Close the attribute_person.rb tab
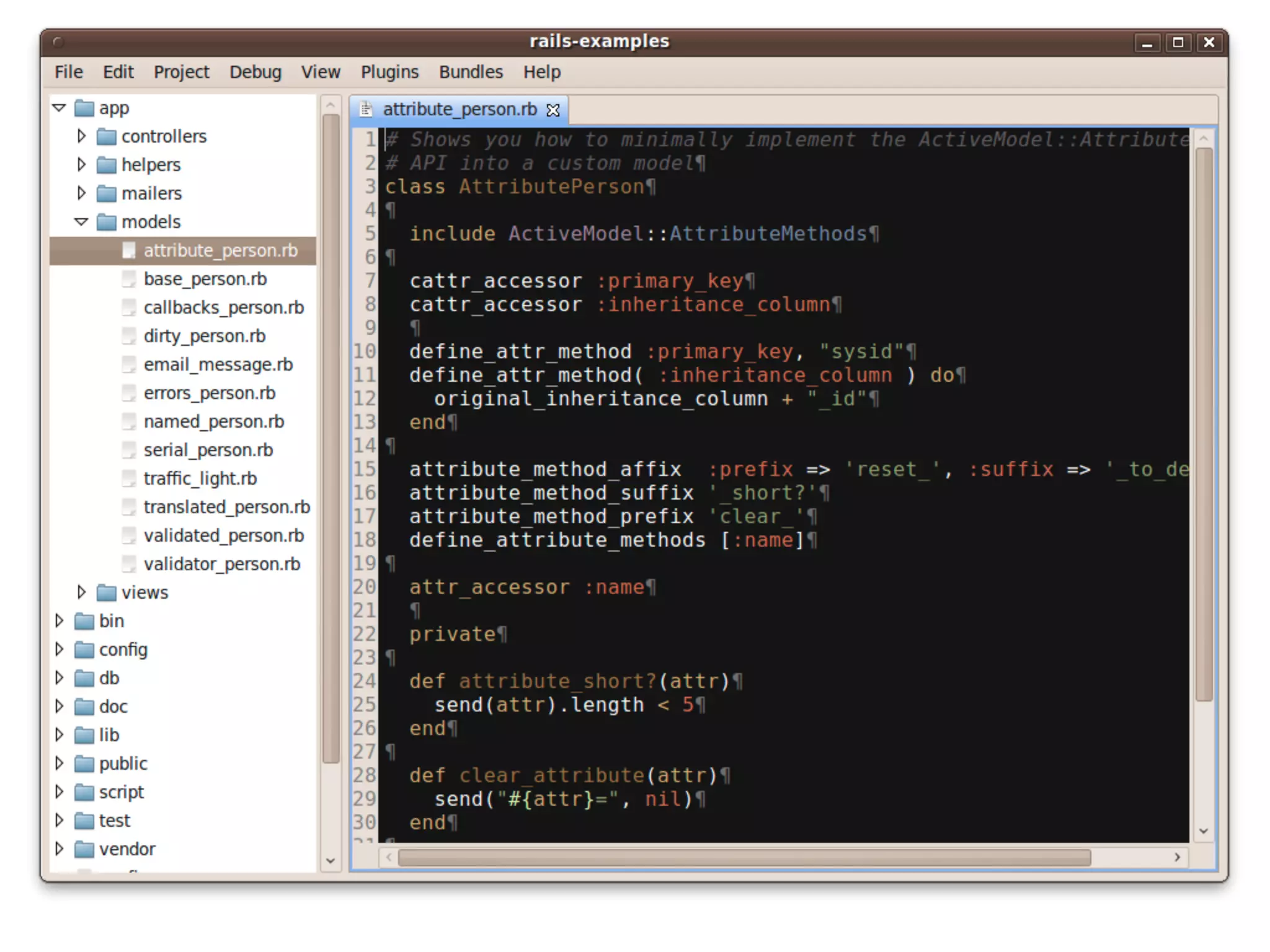 (x=553, y=110)
